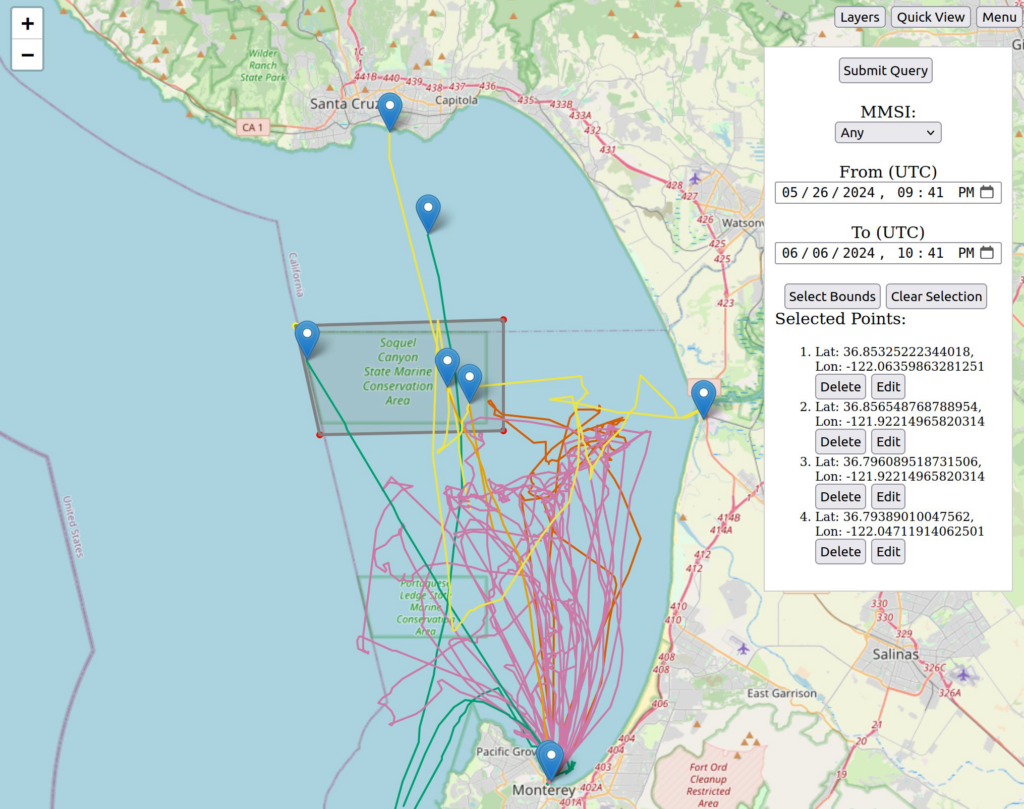1024x809 pixels.
Task: Open the MMSI dropdown set to Any
Action: coord(887,132)
